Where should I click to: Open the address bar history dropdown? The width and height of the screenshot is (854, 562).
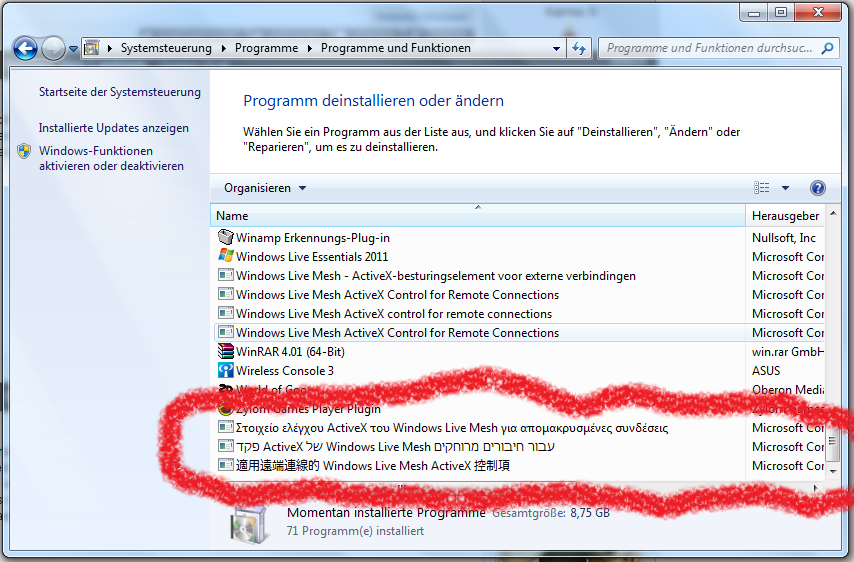pos(556,48)
